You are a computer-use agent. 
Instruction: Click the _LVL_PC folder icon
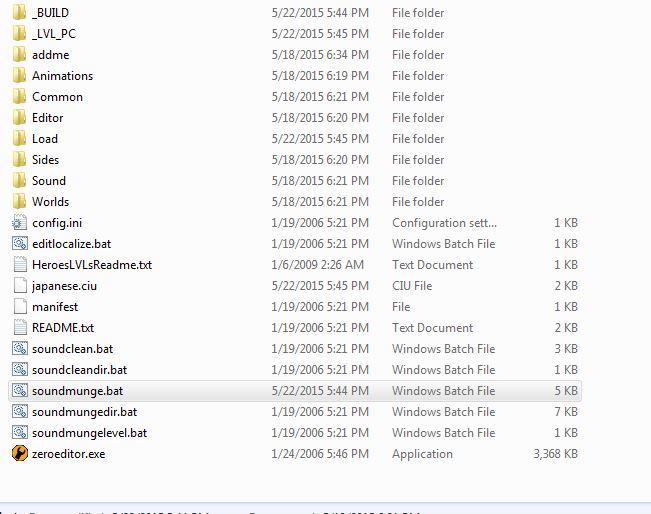tap(19, 34)
